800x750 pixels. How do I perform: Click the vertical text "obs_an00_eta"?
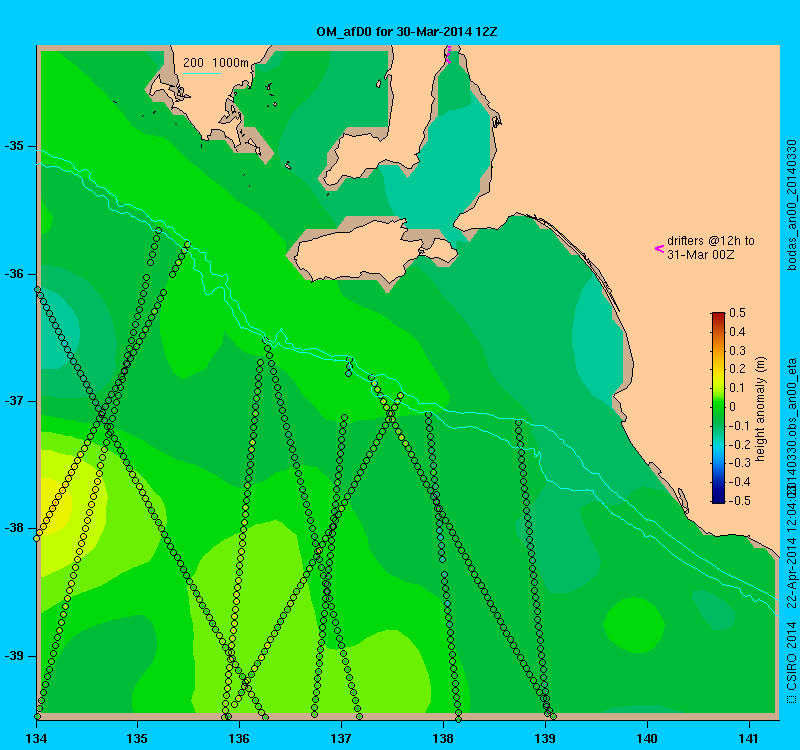[x=791, y=396]
